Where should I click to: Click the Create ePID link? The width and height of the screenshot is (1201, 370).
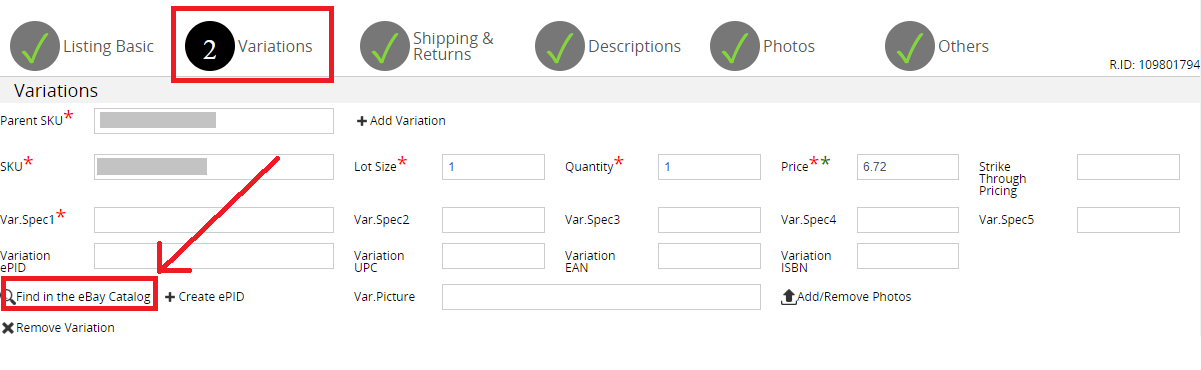pos(205,297)
